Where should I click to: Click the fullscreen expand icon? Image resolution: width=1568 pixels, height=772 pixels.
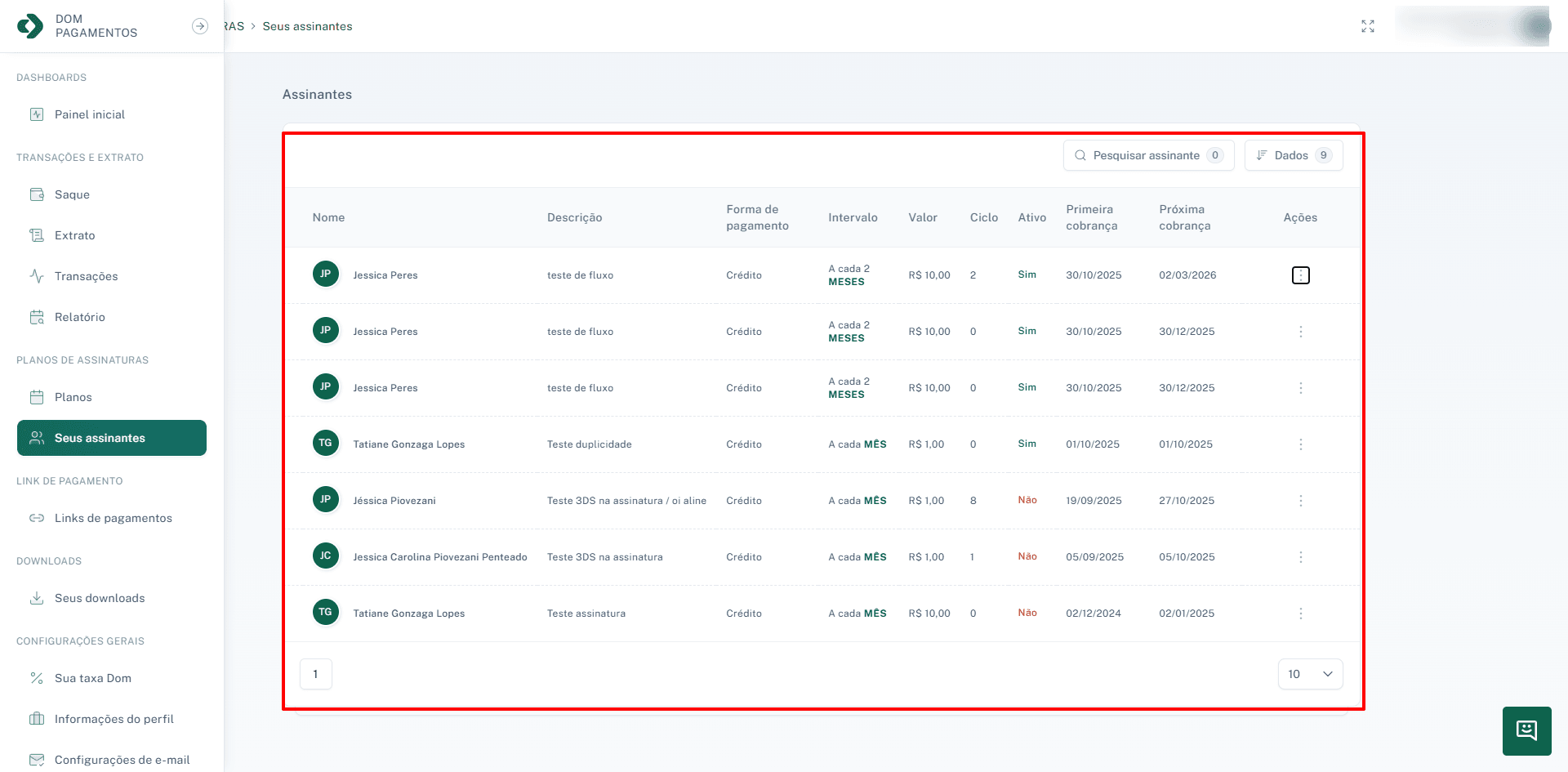click(1368, 26)
